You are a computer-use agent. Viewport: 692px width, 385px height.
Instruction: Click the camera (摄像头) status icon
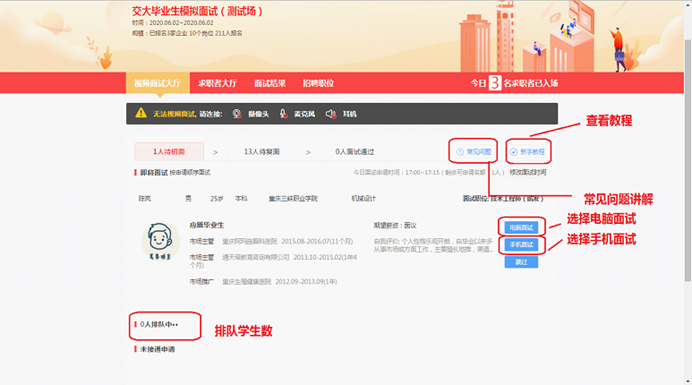[237, 114]
